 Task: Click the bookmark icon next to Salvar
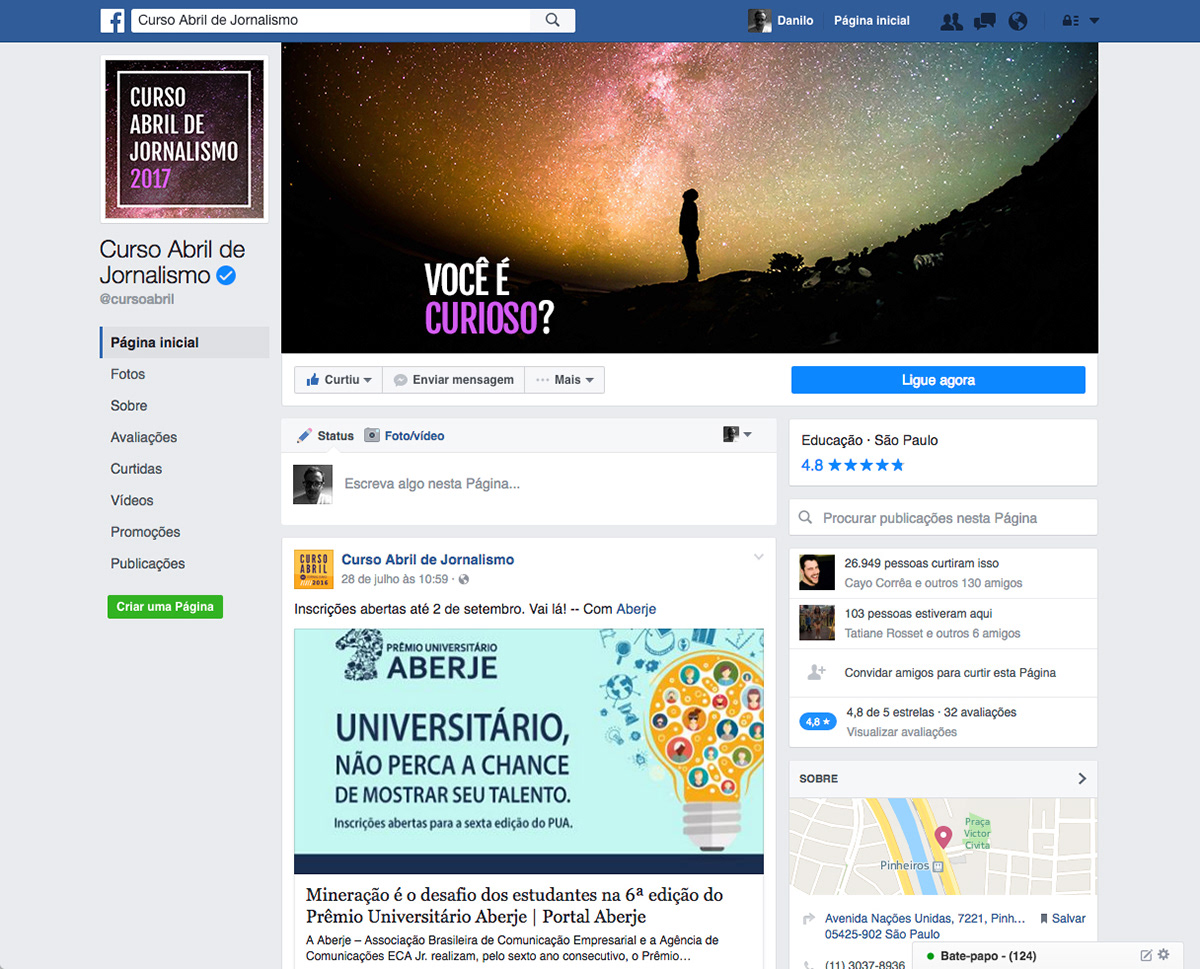[1044, 918]
